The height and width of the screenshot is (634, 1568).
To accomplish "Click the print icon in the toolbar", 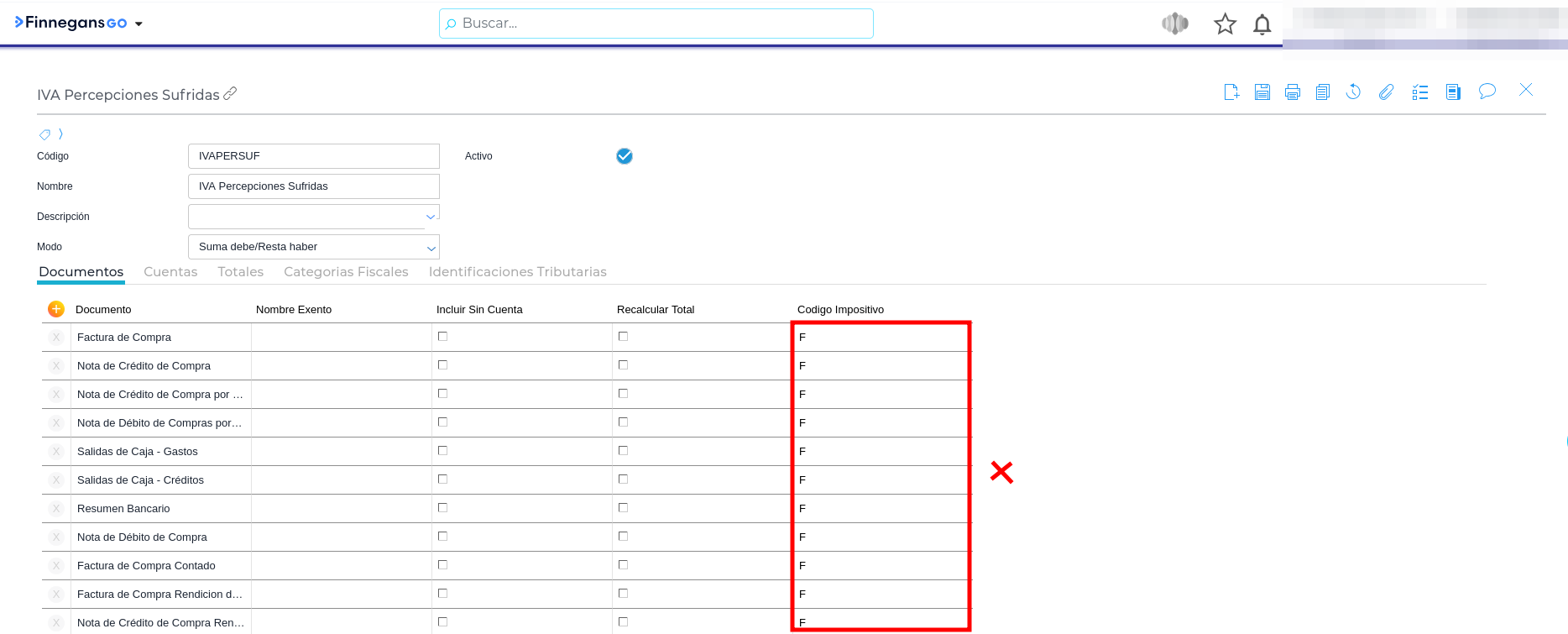I will click(1293, 92).
